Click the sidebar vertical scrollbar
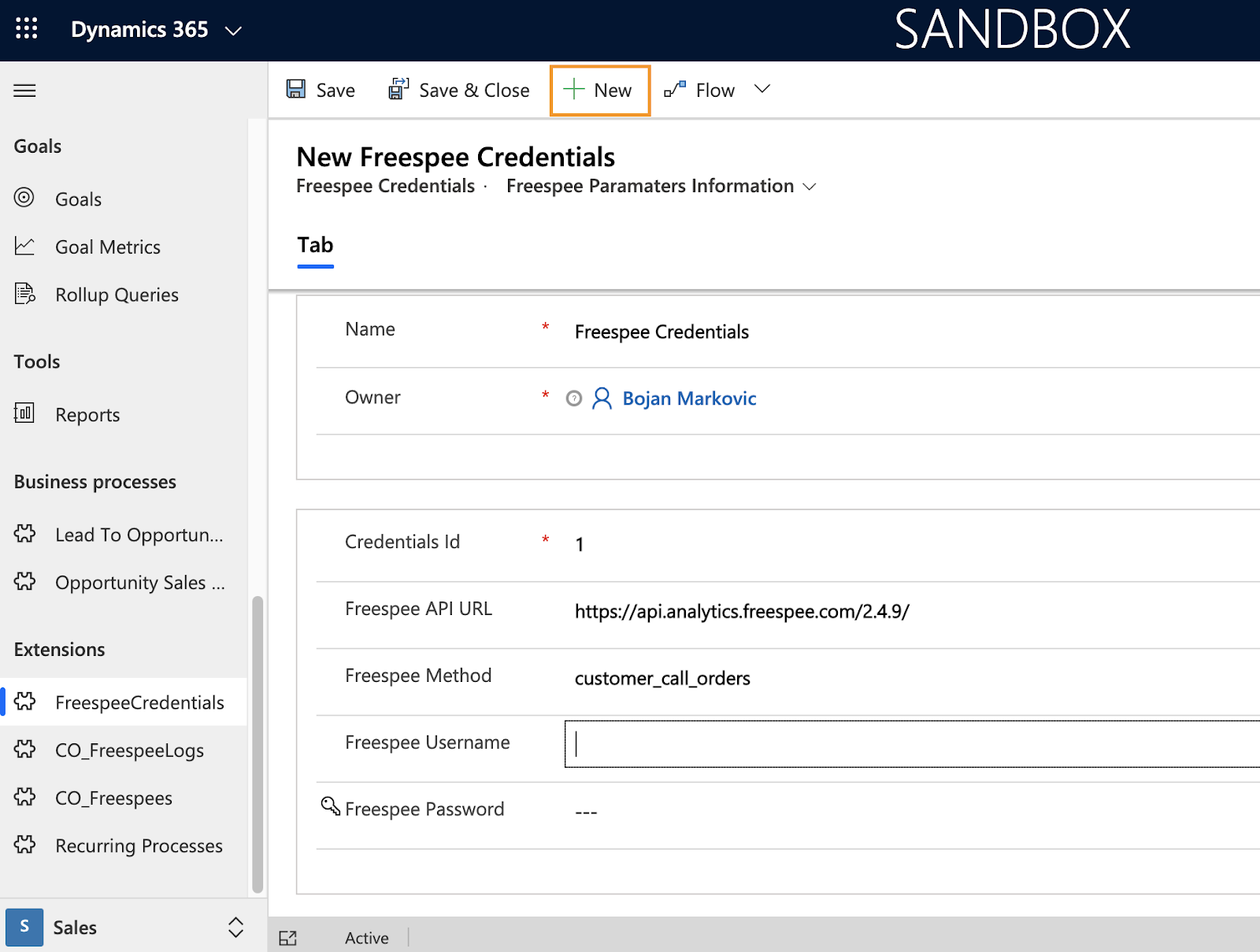 [257, 744]
